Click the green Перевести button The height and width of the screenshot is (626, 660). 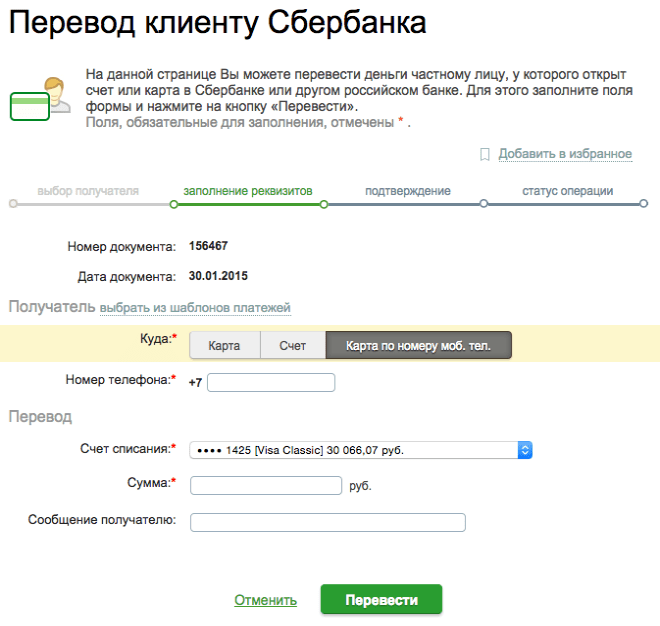(x=381, y=599)
